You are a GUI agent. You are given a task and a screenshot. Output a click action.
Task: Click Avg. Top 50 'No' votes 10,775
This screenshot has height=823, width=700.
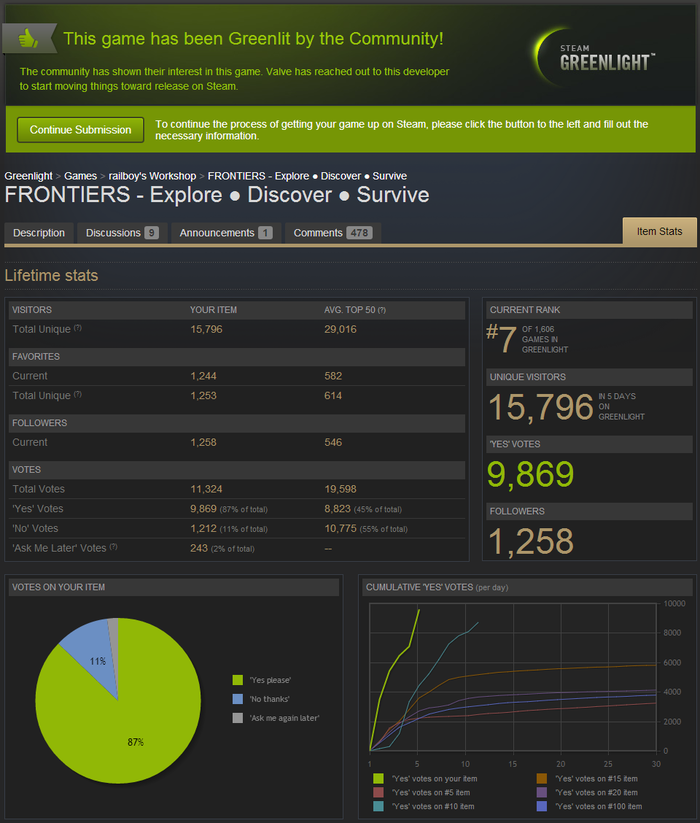tap(340, 529)
